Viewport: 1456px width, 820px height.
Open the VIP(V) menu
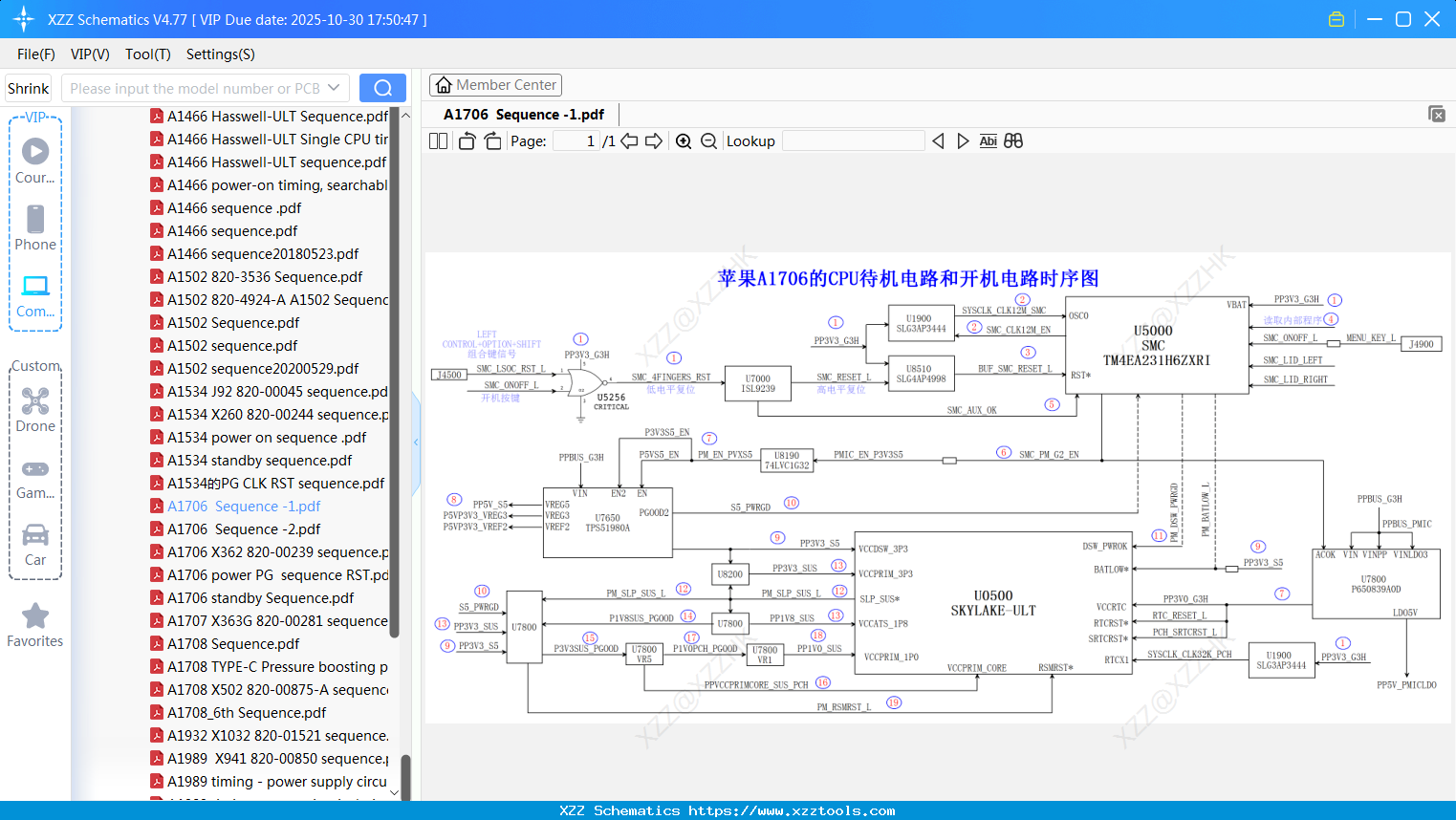[90, 54]
